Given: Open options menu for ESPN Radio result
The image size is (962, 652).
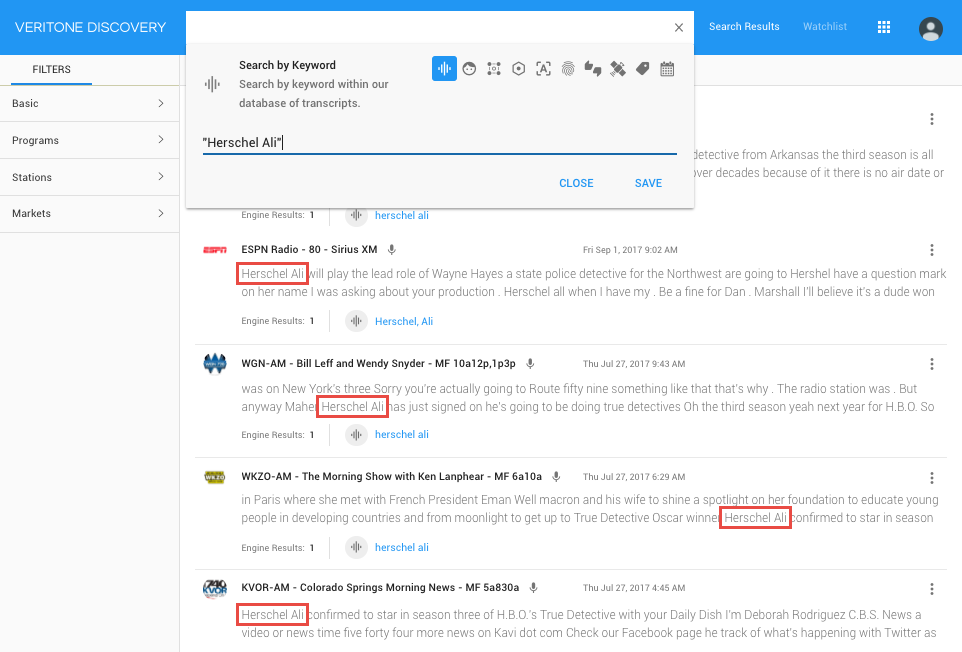Looking at the screenshot, I should 931,250.
